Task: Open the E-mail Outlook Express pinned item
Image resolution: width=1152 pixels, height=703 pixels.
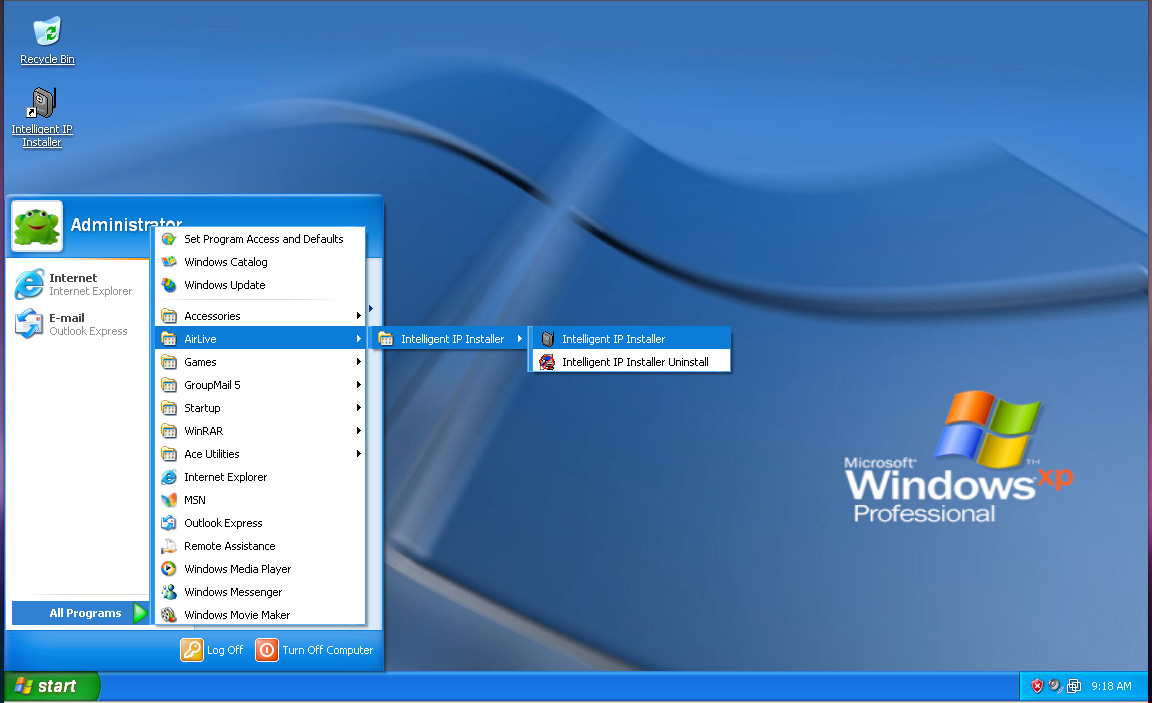Action: click(x=75, y=324)
